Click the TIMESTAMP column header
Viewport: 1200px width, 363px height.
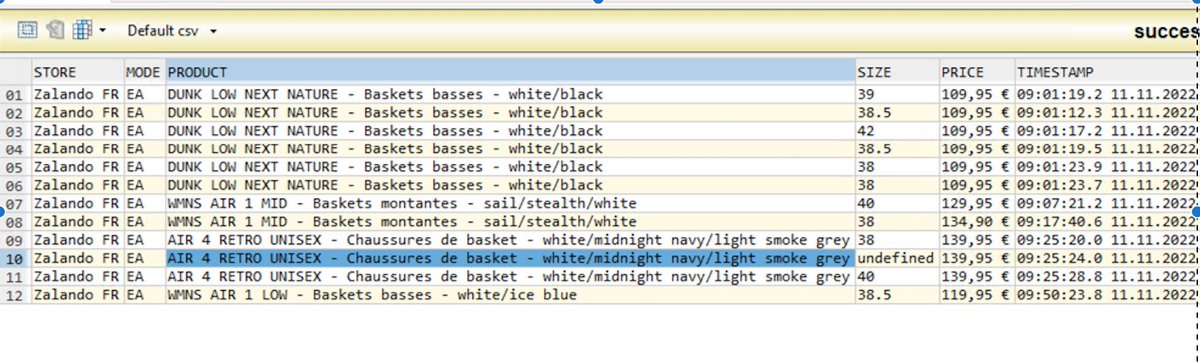(x=1107, y=72)
